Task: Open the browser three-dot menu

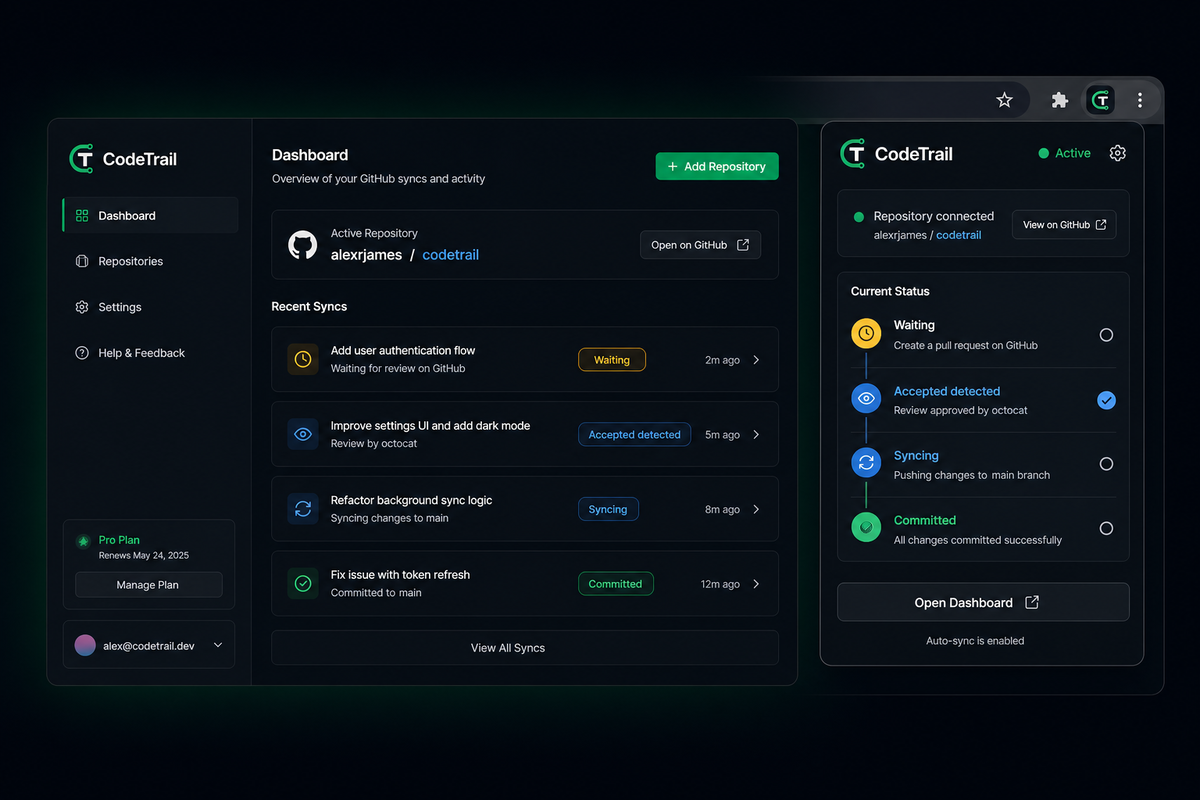Action: click(x=1140, y=100)
